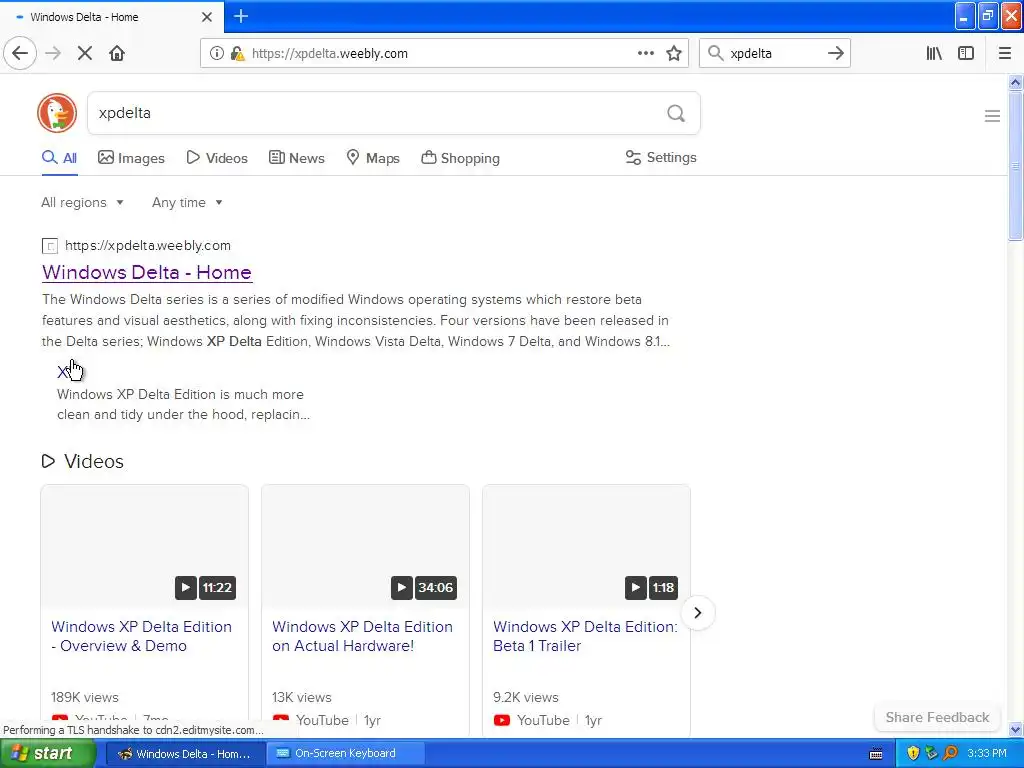Submit search bar query with arrow
1024x768 pixels.
(x=836, y=53)
